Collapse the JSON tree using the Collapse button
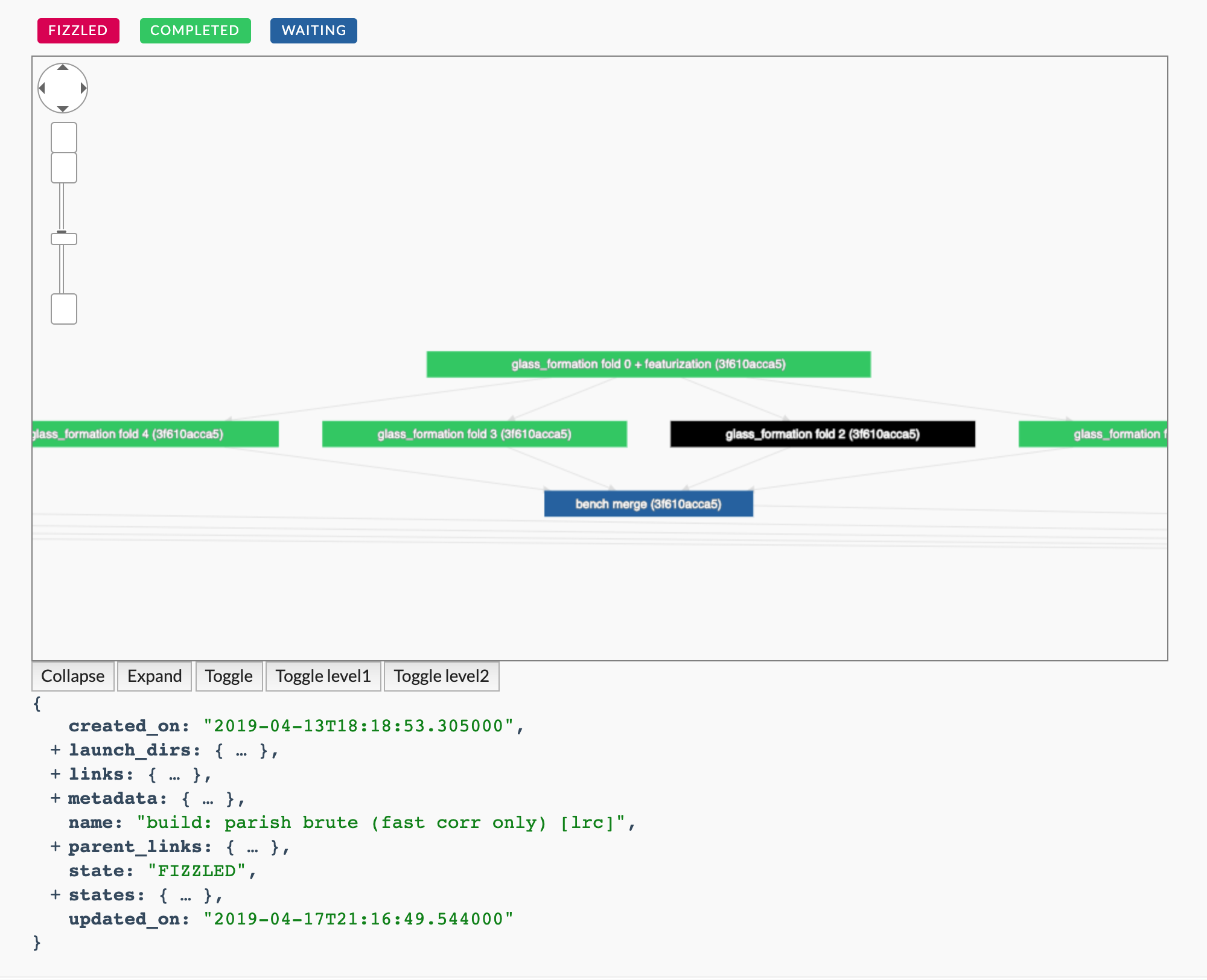Viewport: 1207px width, 980px height. (72, 676)
